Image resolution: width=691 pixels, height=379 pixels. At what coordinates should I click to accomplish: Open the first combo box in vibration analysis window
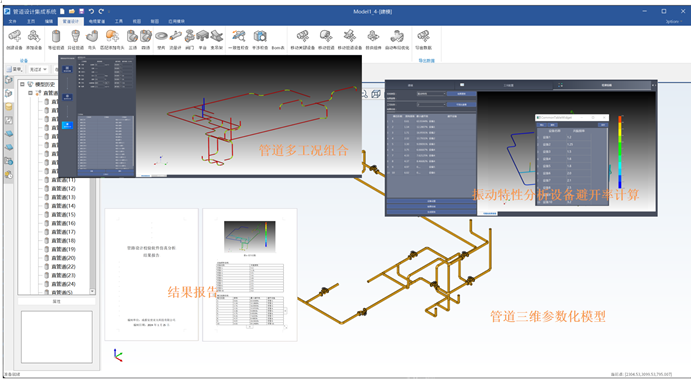pos(431,94)
